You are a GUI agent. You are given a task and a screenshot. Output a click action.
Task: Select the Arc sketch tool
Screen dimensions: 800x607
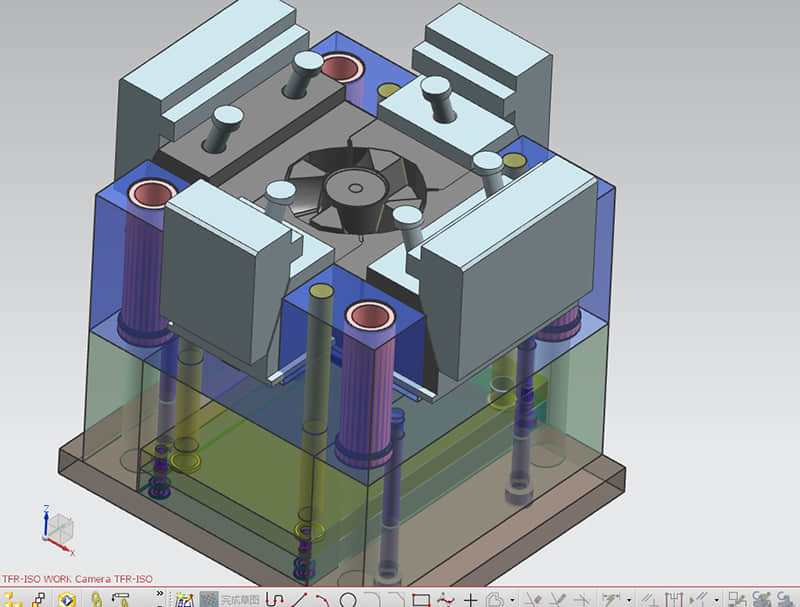click(x=322, y=599)
